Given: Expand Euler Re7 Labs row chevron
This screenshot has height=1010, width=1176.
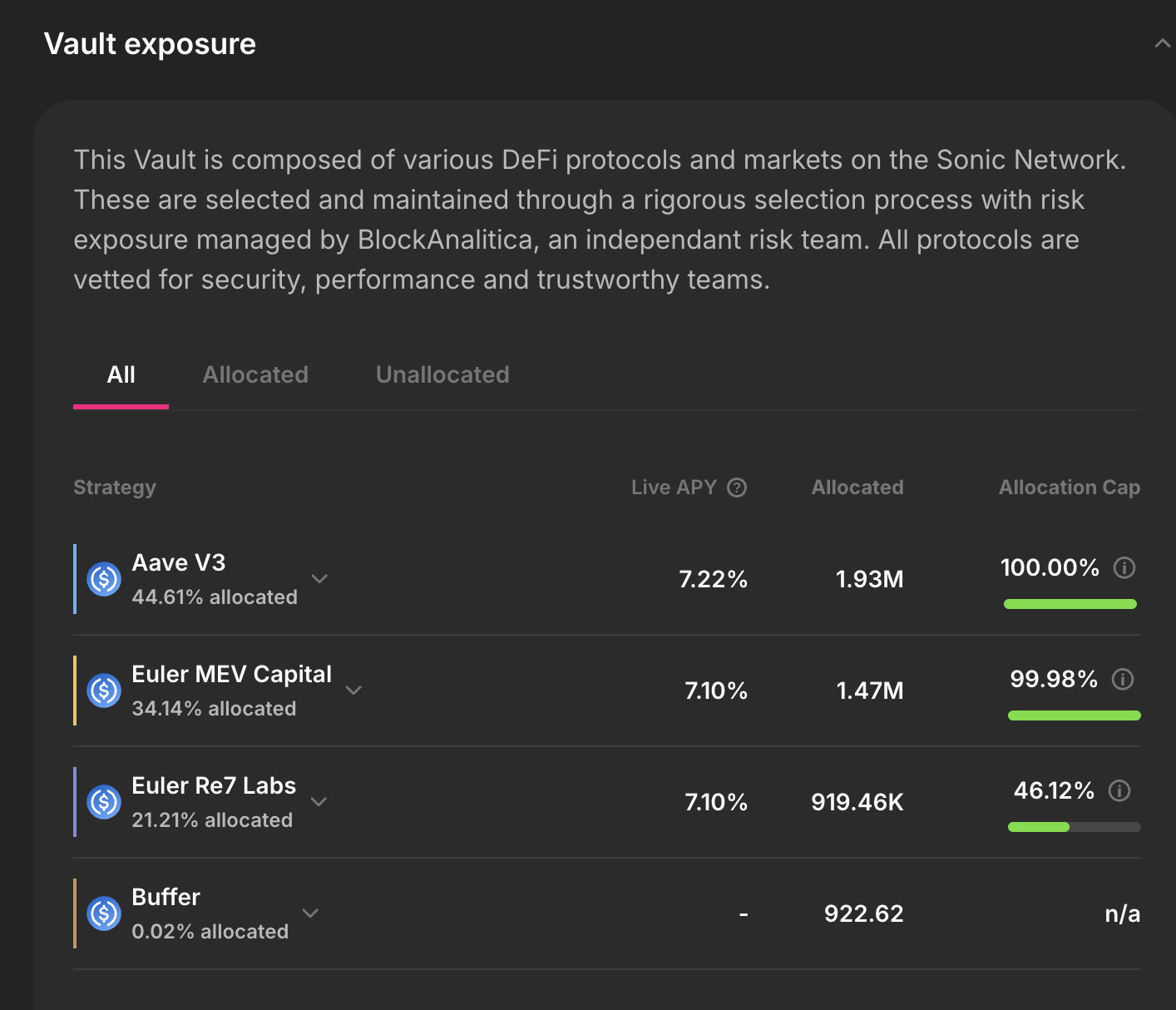Looking at the screenshot, I should pyautogui.click(x=319, y=802).
